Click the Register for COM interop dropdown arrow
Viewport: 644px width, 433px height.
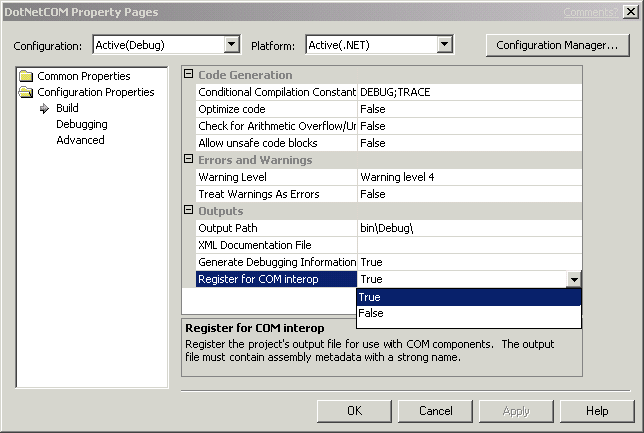573,280
